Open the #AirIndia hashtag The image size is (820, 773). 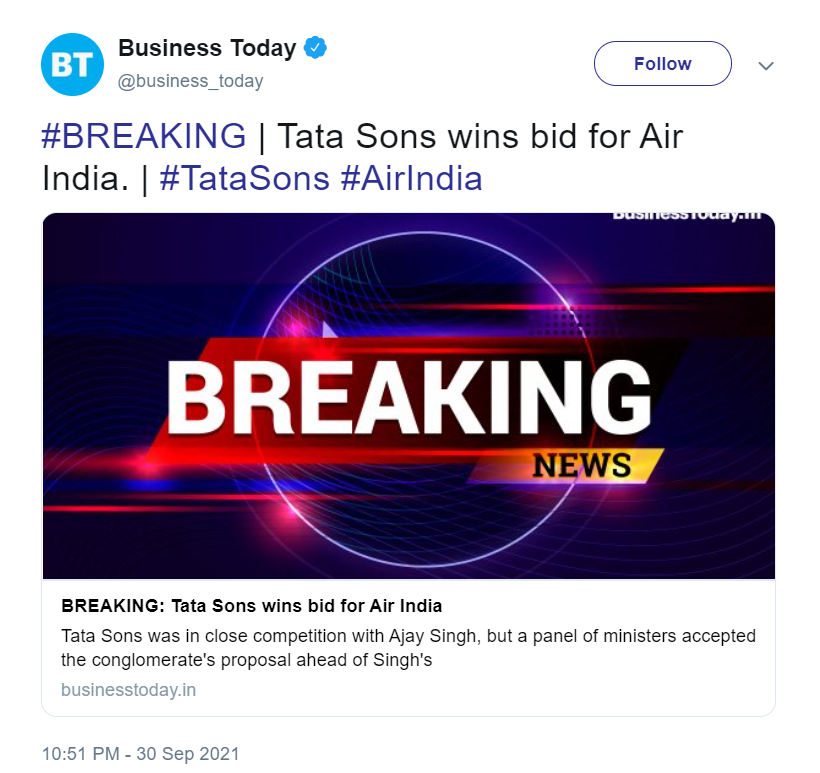click(411, 178)
